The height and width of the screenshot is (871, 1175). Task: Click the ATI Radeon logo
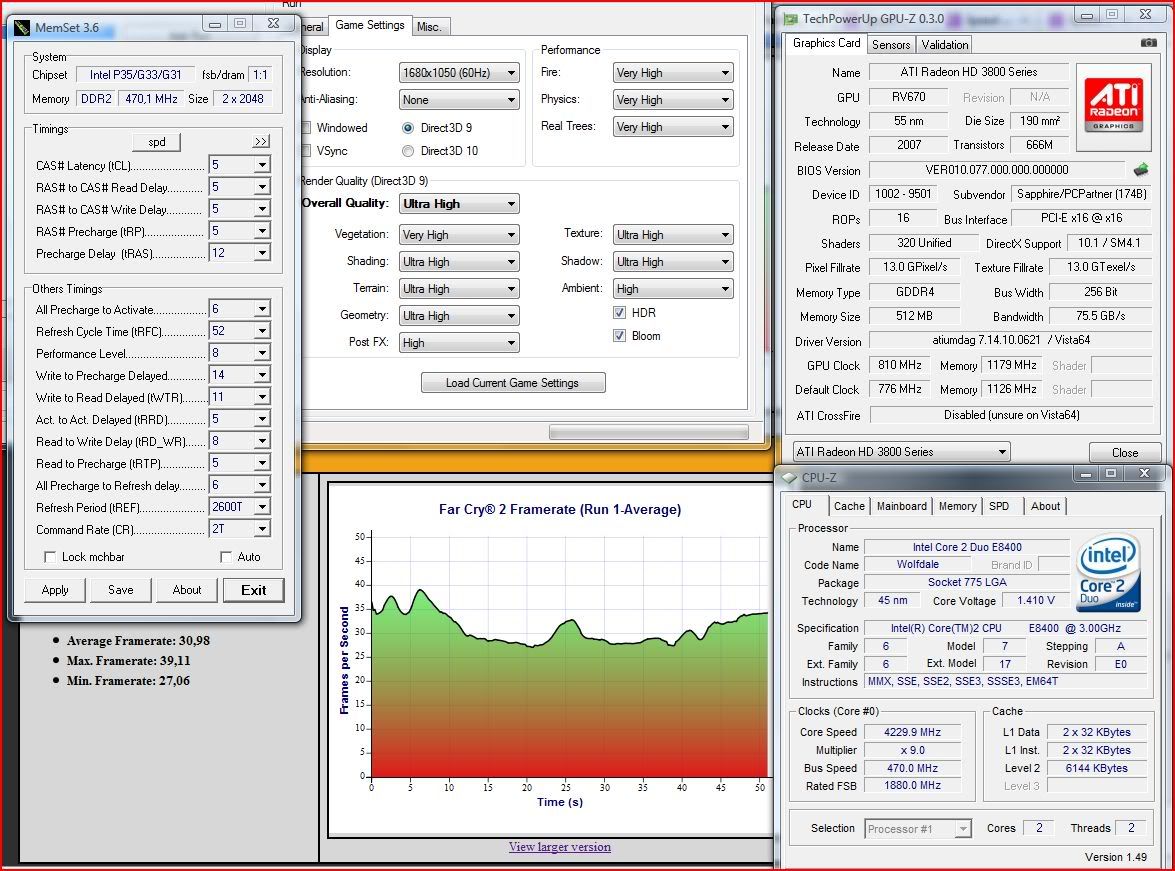tap(1114, 103)
